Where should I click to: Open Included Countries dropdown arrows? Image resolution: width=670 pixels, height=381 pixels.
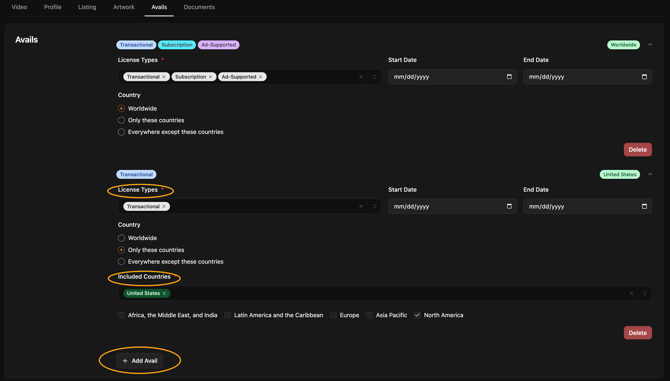(x=645, y=293)
